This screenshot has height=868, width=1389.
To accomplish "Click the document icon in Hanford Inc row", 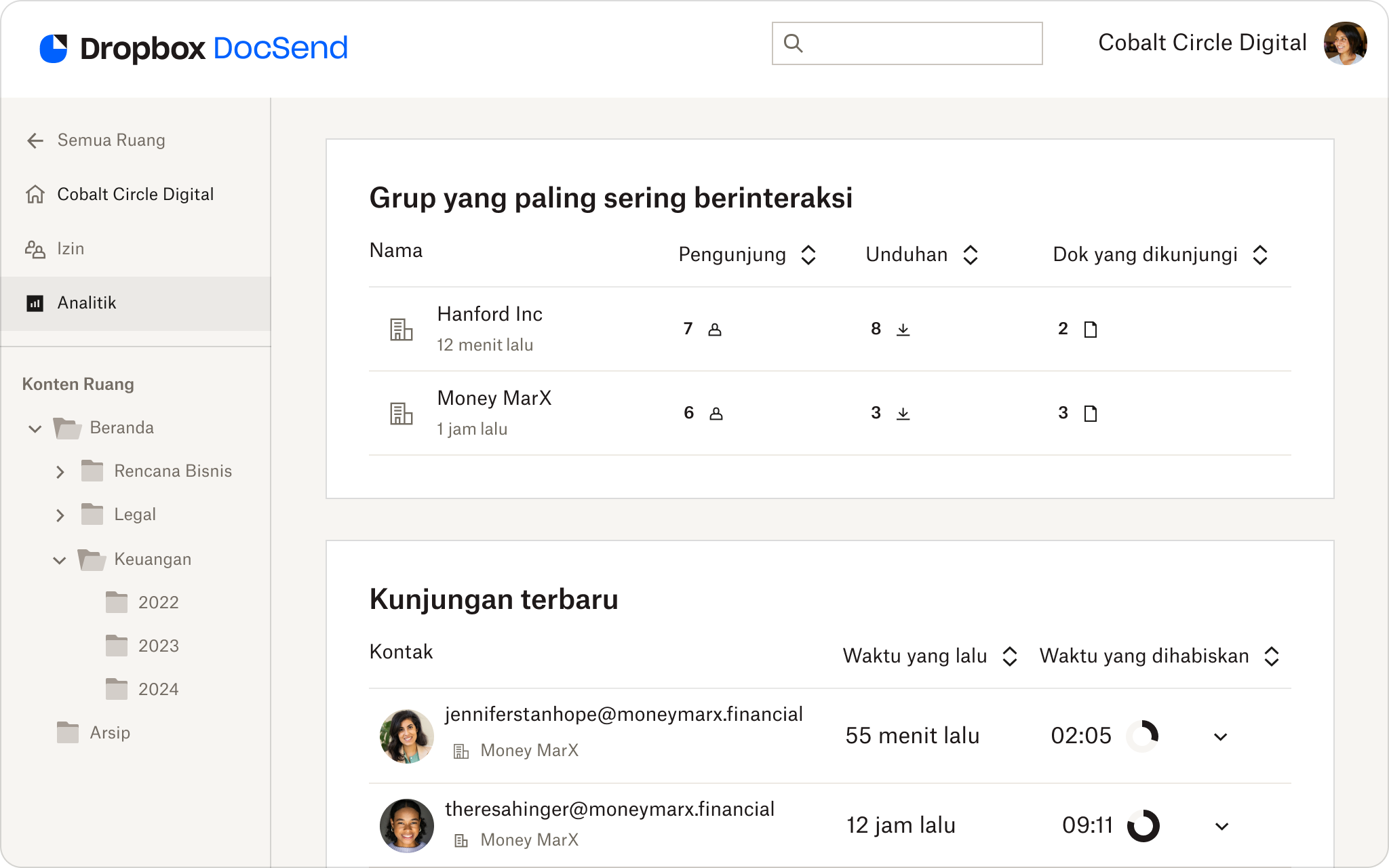I will click(x=1091, y=330).
